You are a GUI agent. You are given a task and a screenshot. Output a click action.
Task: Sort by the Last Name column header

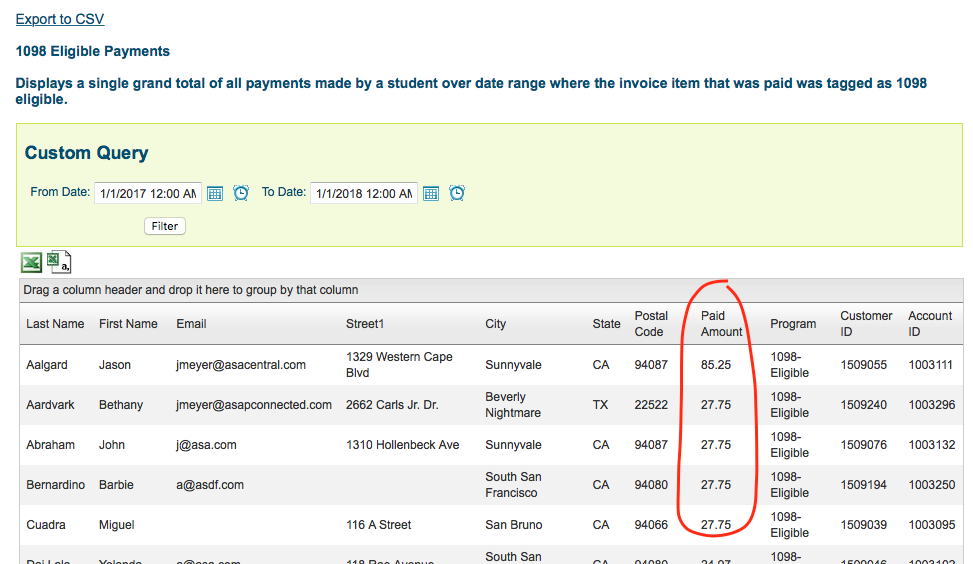(55, 324)
